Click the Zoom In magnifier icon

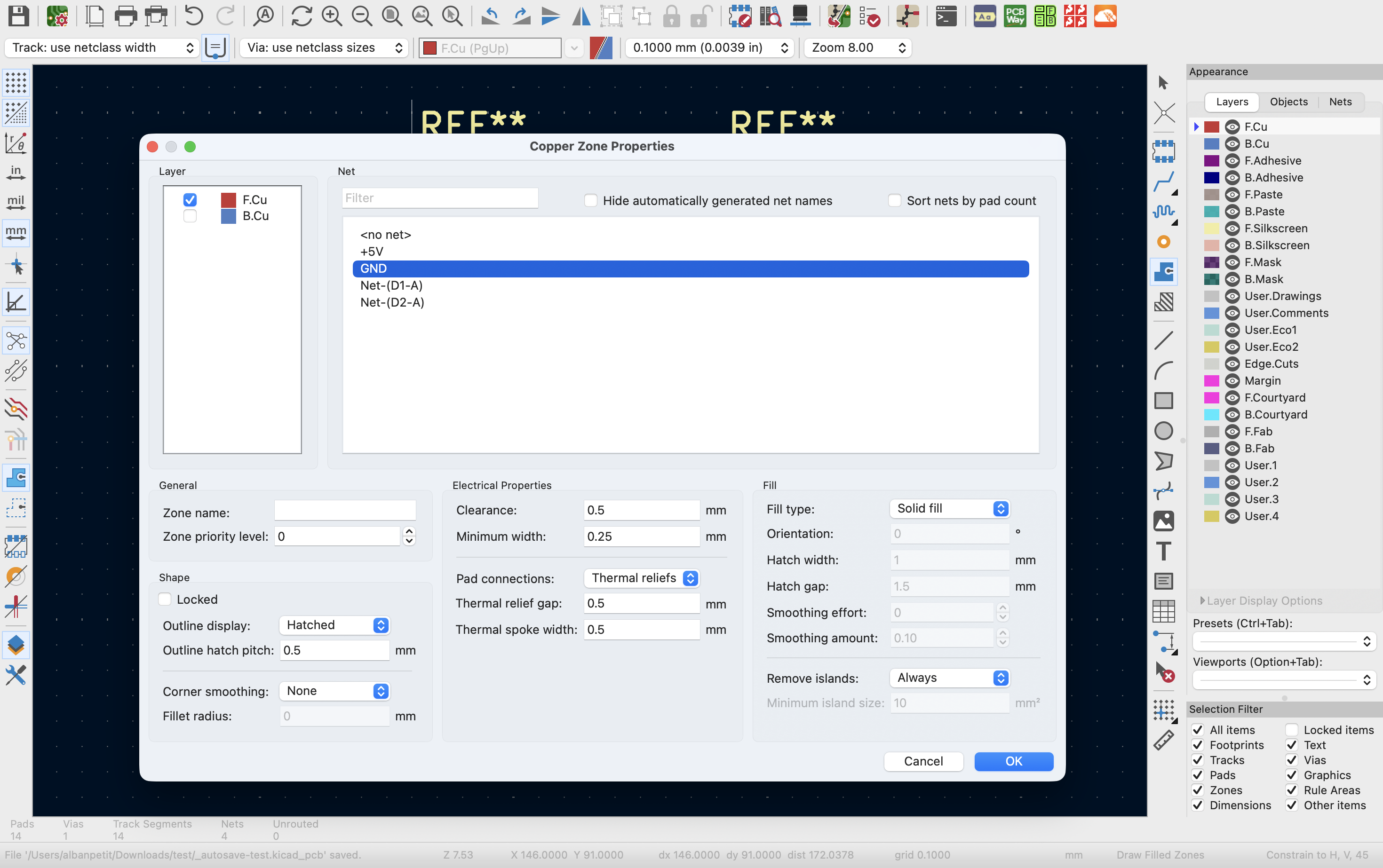coord(331,16)
